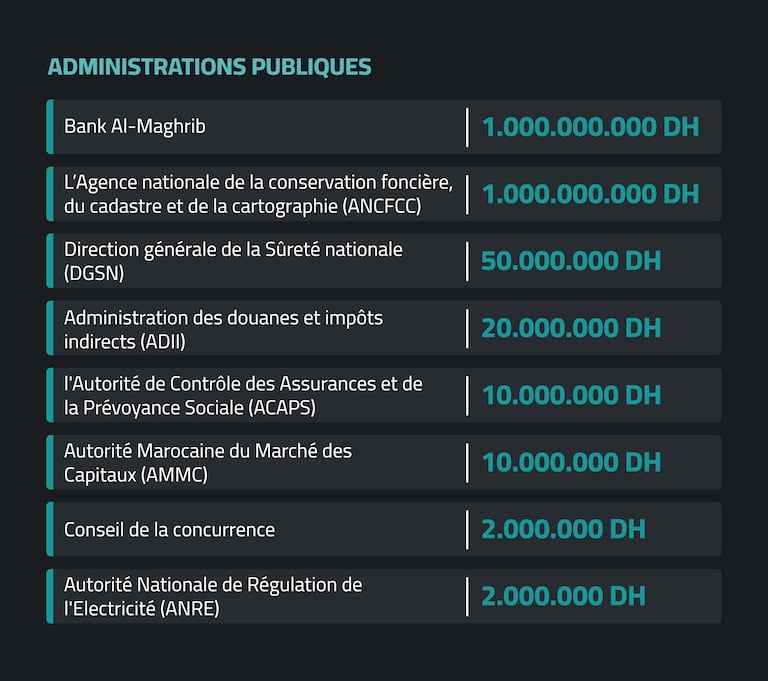
Task: Click the AMMC 10.000.000 DH amount
Action: pos(571,462)
